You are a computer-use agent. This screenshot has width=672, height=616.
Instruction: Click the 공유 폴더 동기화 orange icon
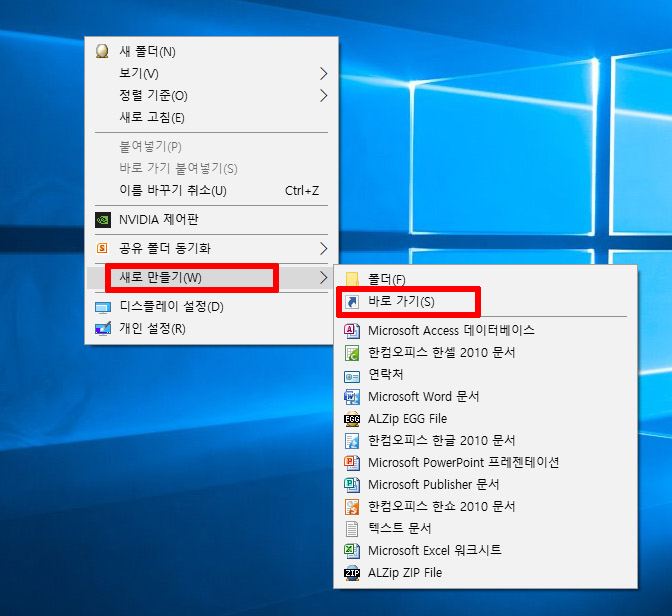[x=102, y=248]
